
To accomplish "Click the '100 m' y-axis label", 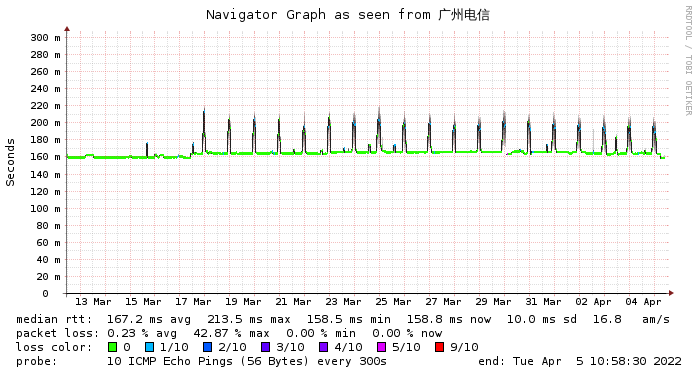I will [x=45, y=209].
